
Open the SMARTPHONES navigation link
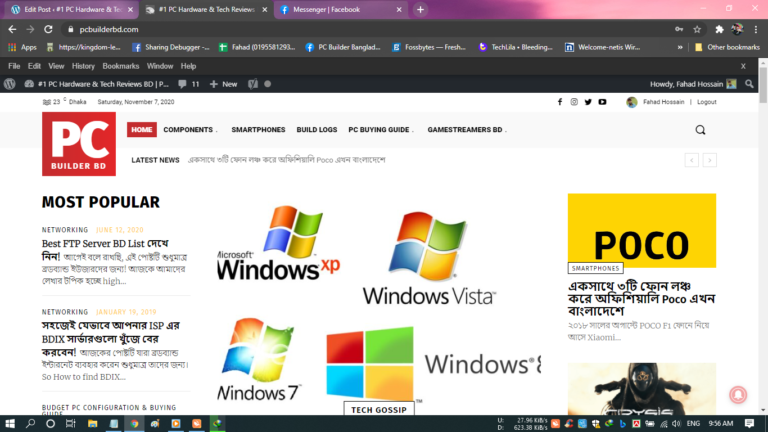[258, 130]
